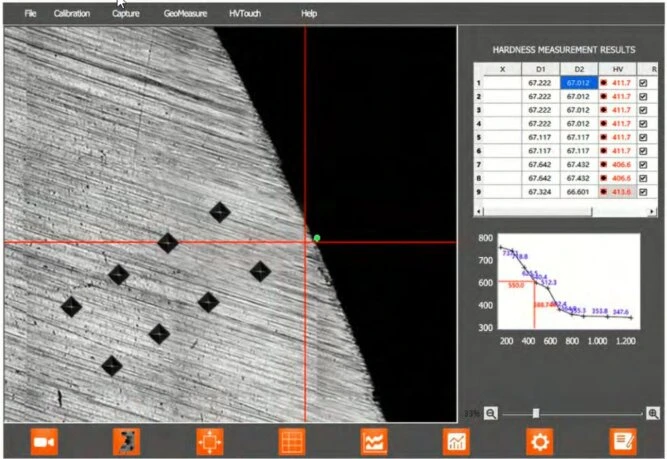This screenshot has height=459, width=667.
Task: Click the zoom slider handle
Action: [536, 413]
